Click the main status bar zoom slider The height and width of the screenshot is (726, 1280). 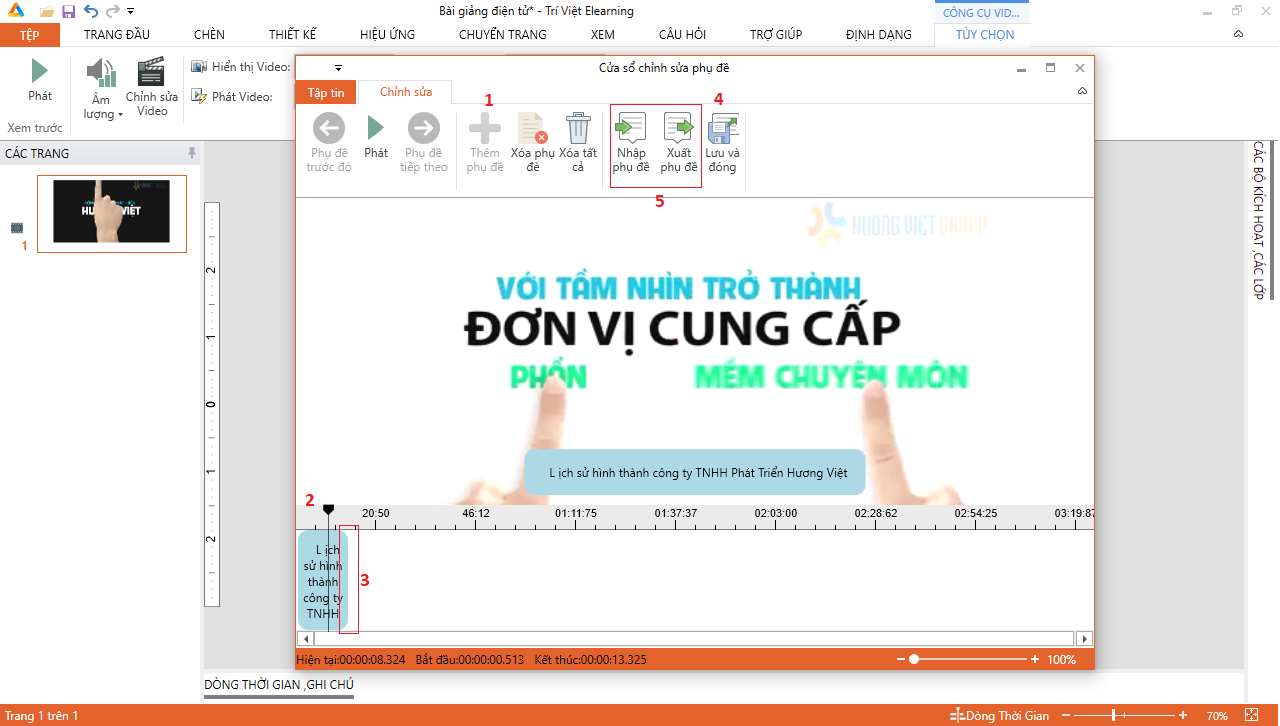coord(1123,715)
